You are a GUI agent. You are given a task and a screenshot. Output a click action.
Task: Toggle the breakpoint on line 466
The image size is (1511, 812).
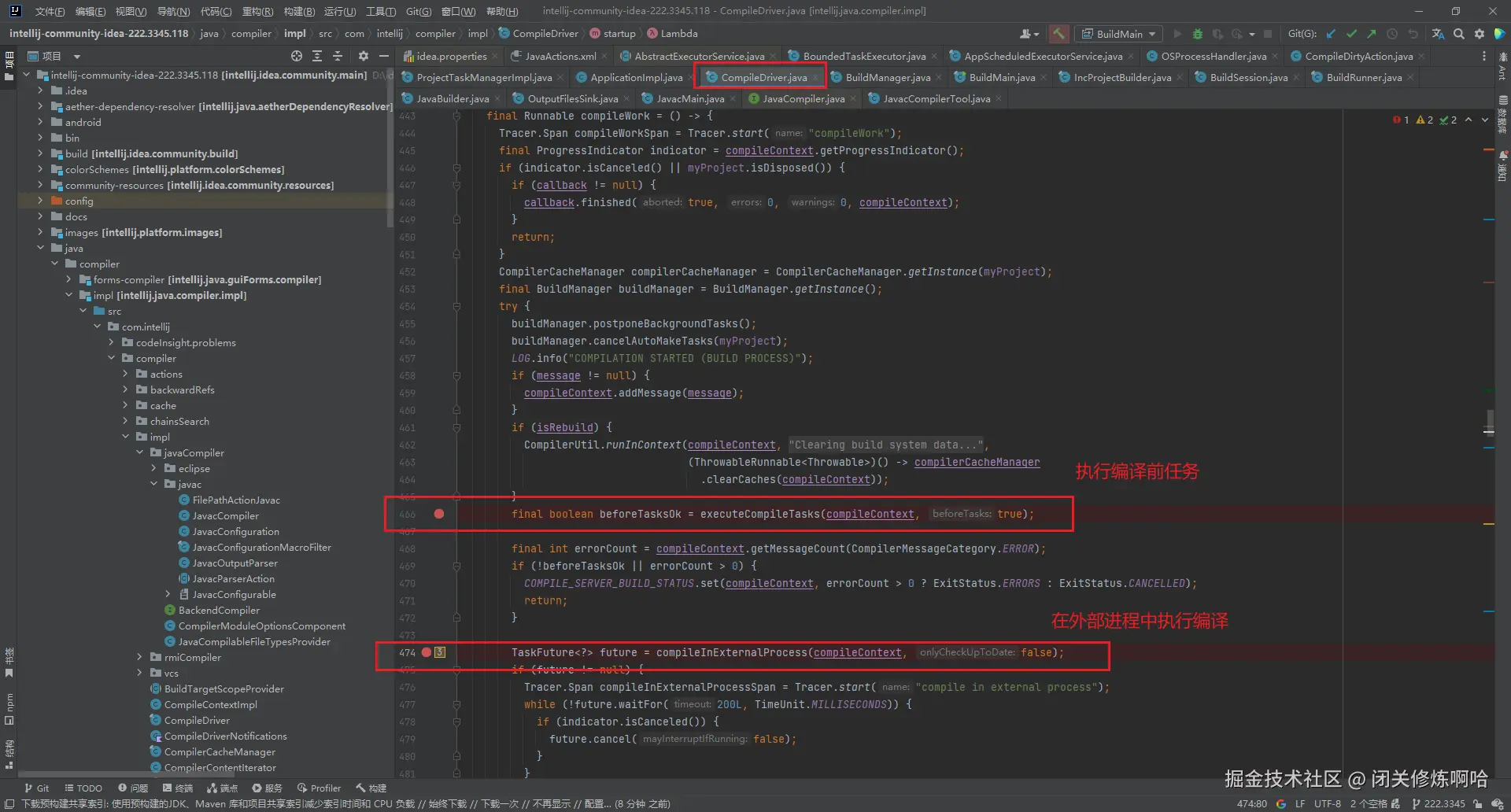click(439, 514)
